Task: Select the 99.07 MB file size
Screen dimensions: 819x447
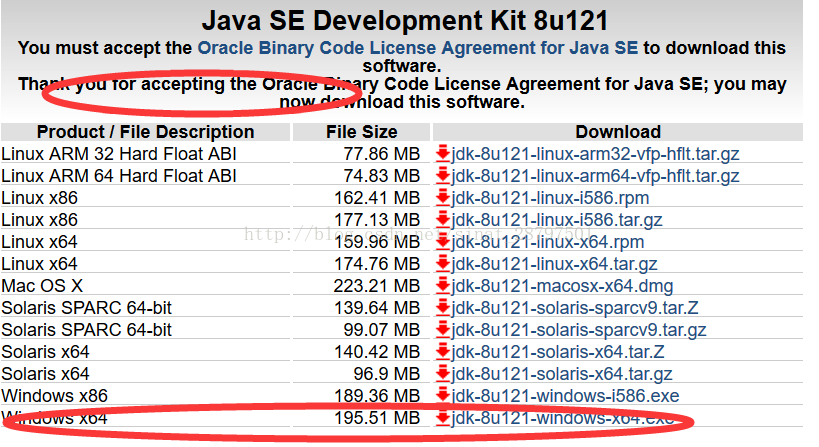Action: (381, 330)
